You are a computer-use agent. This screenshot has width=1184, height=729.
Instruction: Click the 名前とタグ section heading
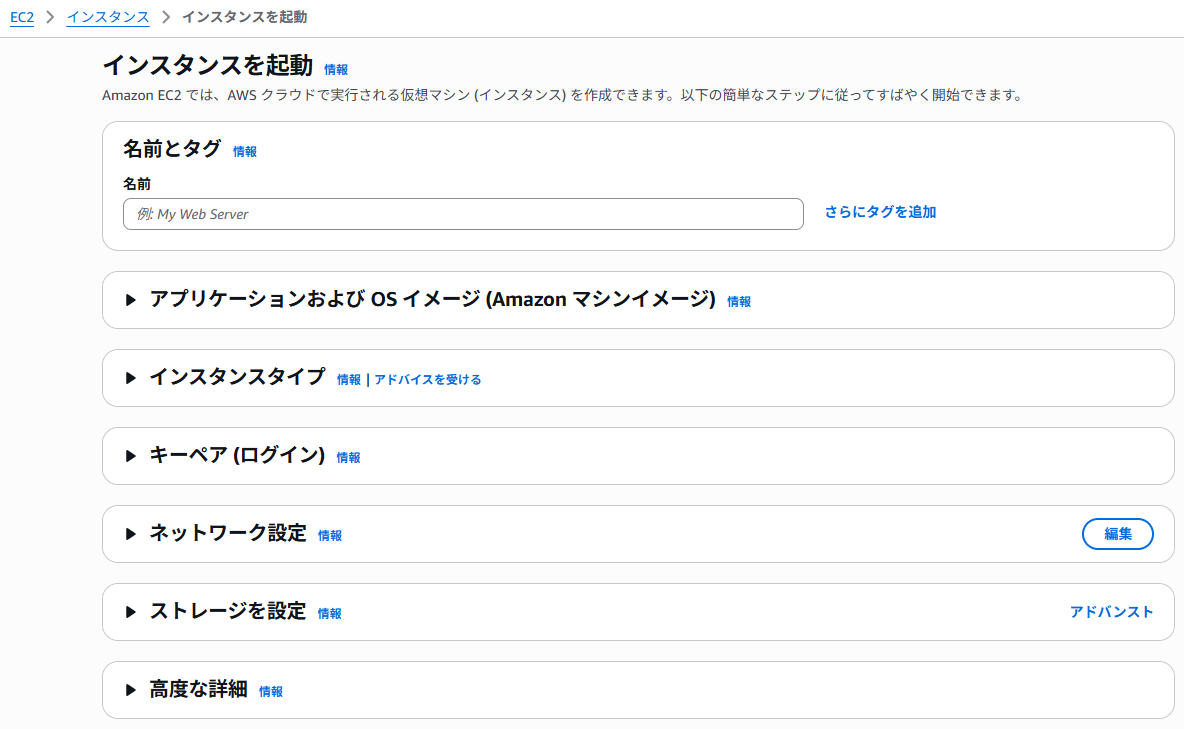tap(172, 149)
